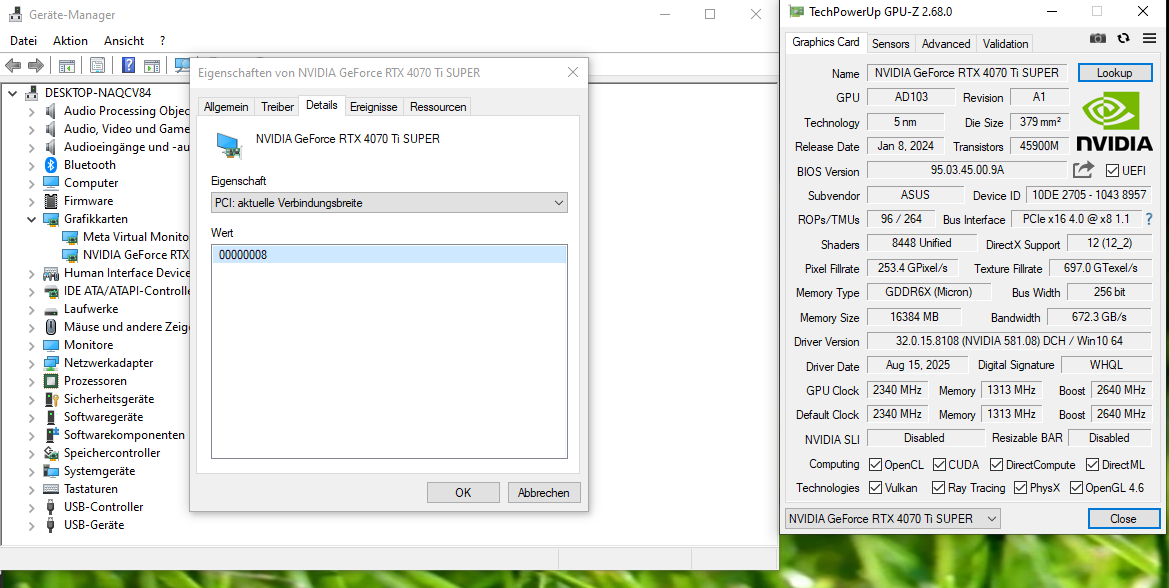
Task: Expand the Computer tree node
Action: click(31, 183)
